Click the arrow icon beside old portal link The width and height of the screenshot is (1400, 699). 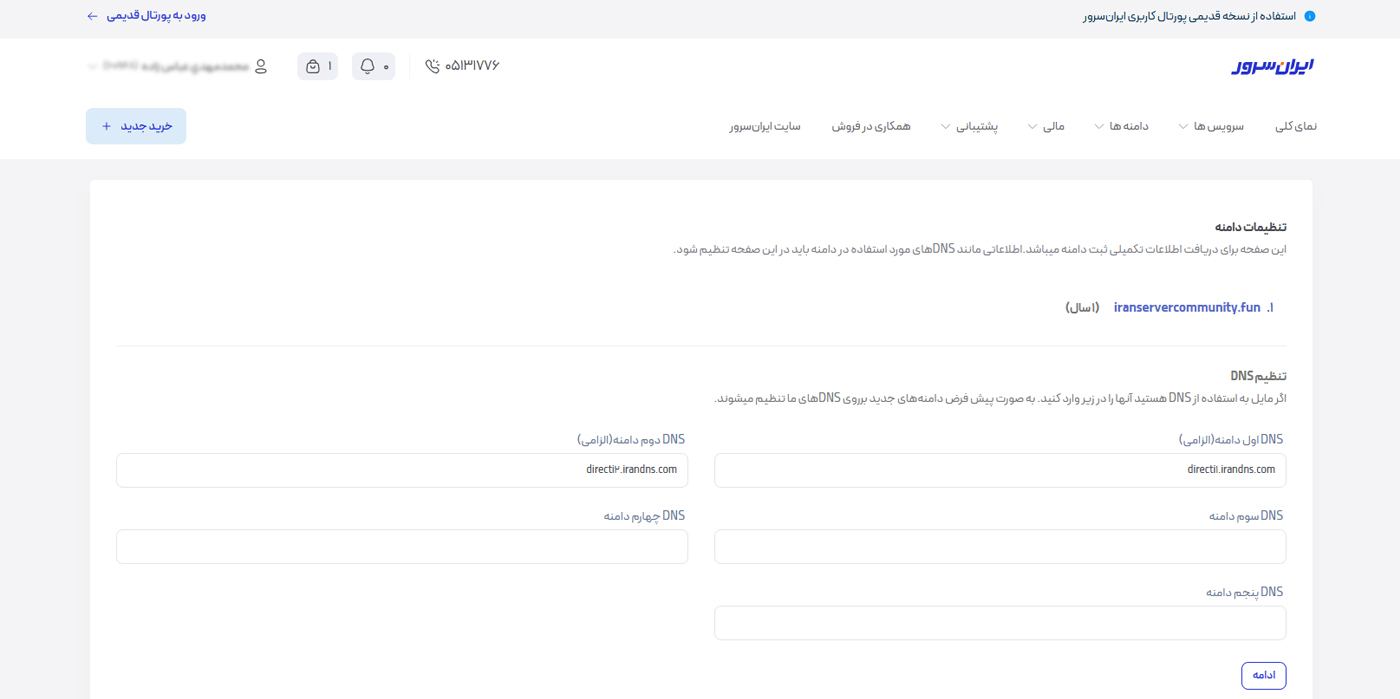coord(92,16)
